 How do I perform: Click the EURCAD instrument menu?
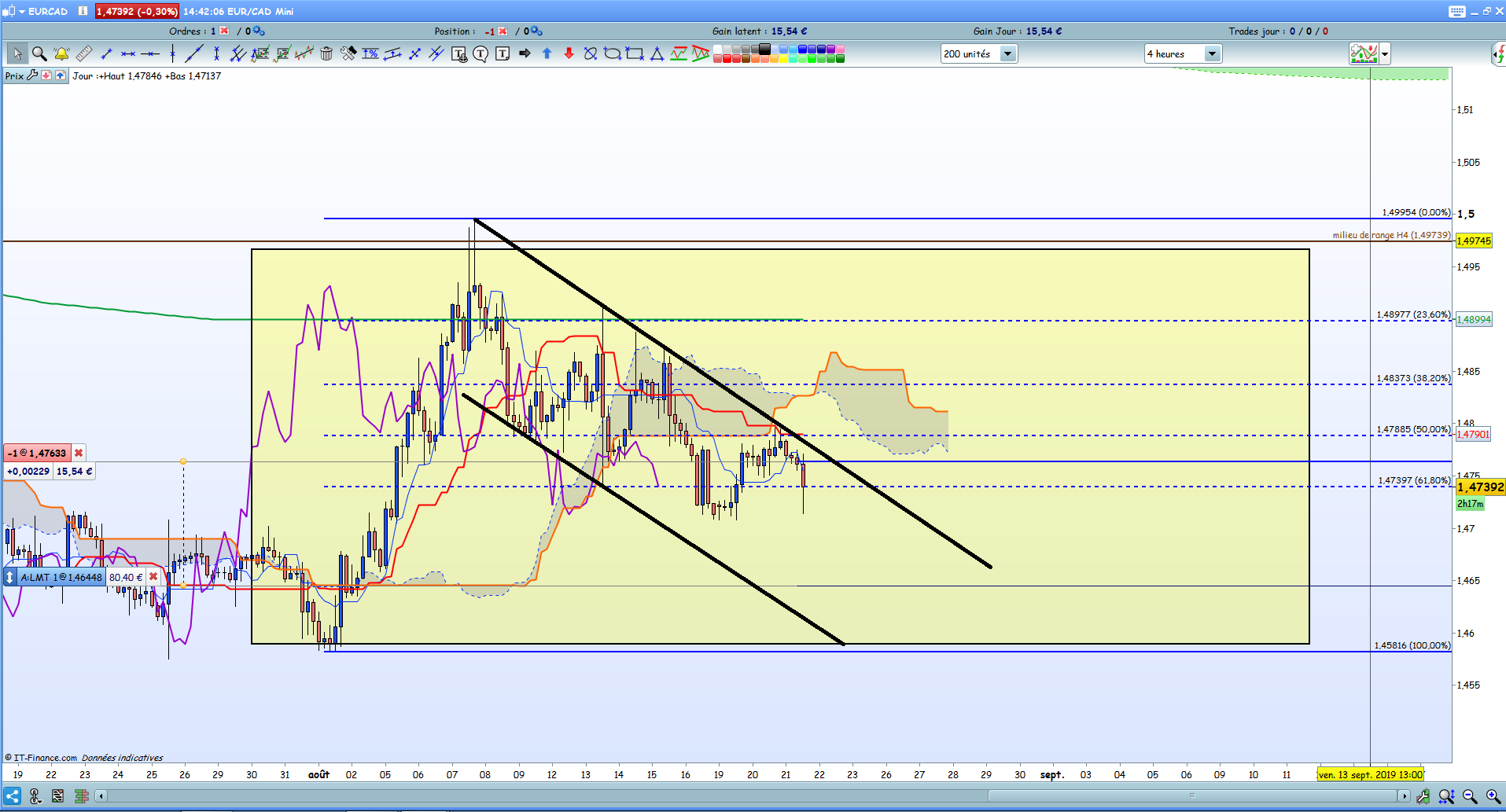coord(42,11)
